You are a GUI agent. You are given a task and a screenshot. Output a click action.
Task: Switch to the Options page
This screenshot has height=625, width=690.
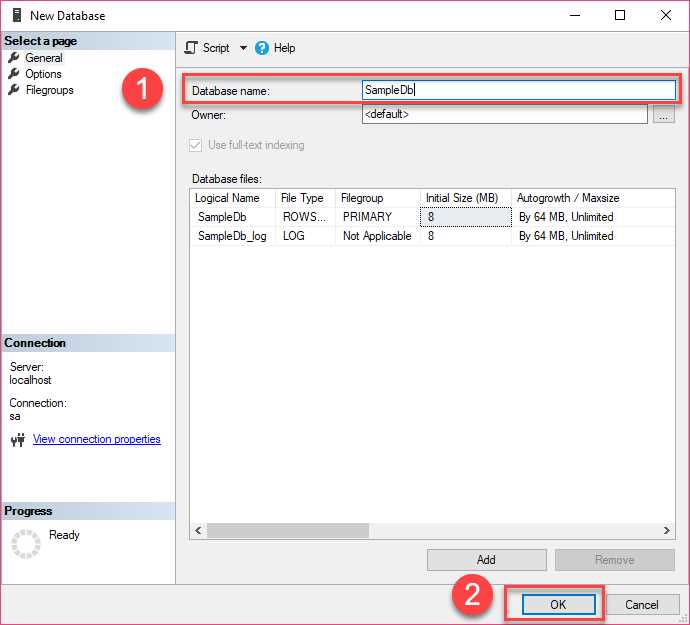point(43,74)
